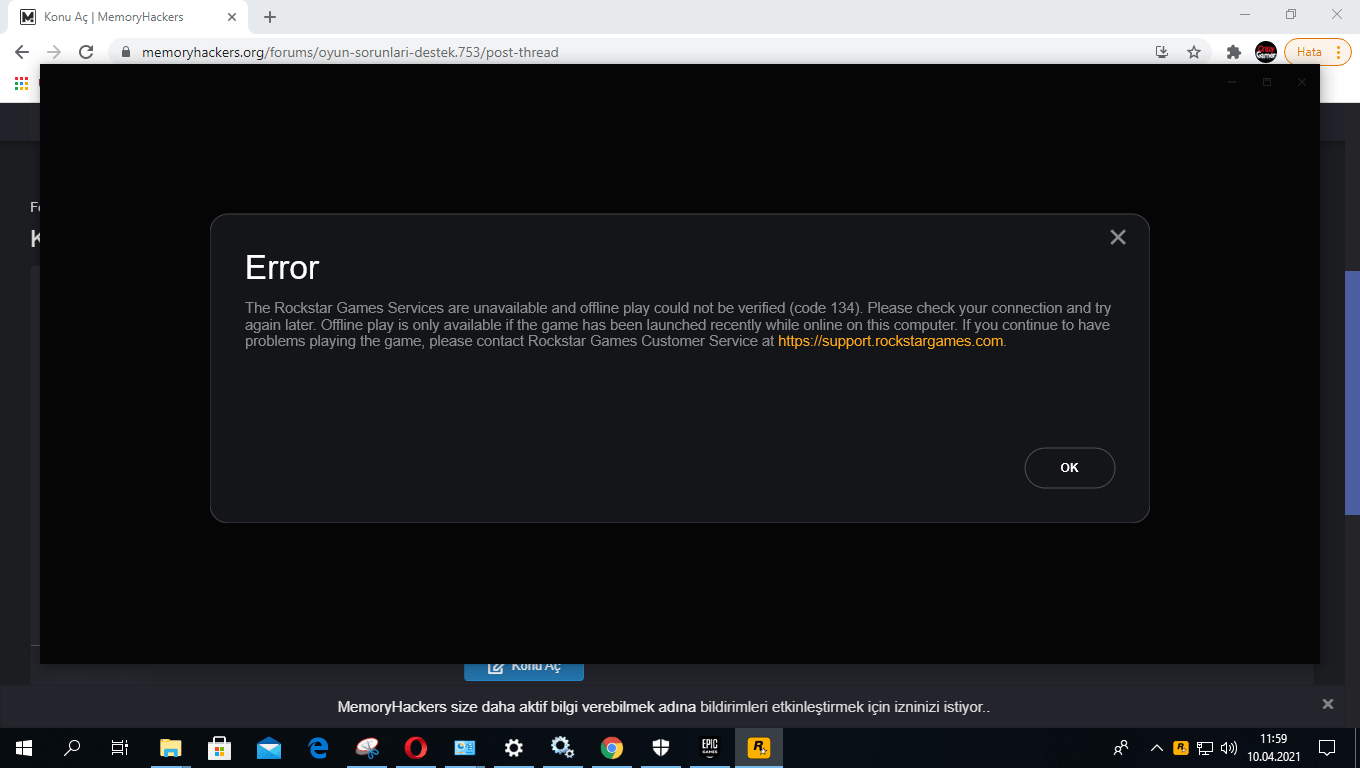Open the Apps grid in bookmarks bar

pos(22,84)
